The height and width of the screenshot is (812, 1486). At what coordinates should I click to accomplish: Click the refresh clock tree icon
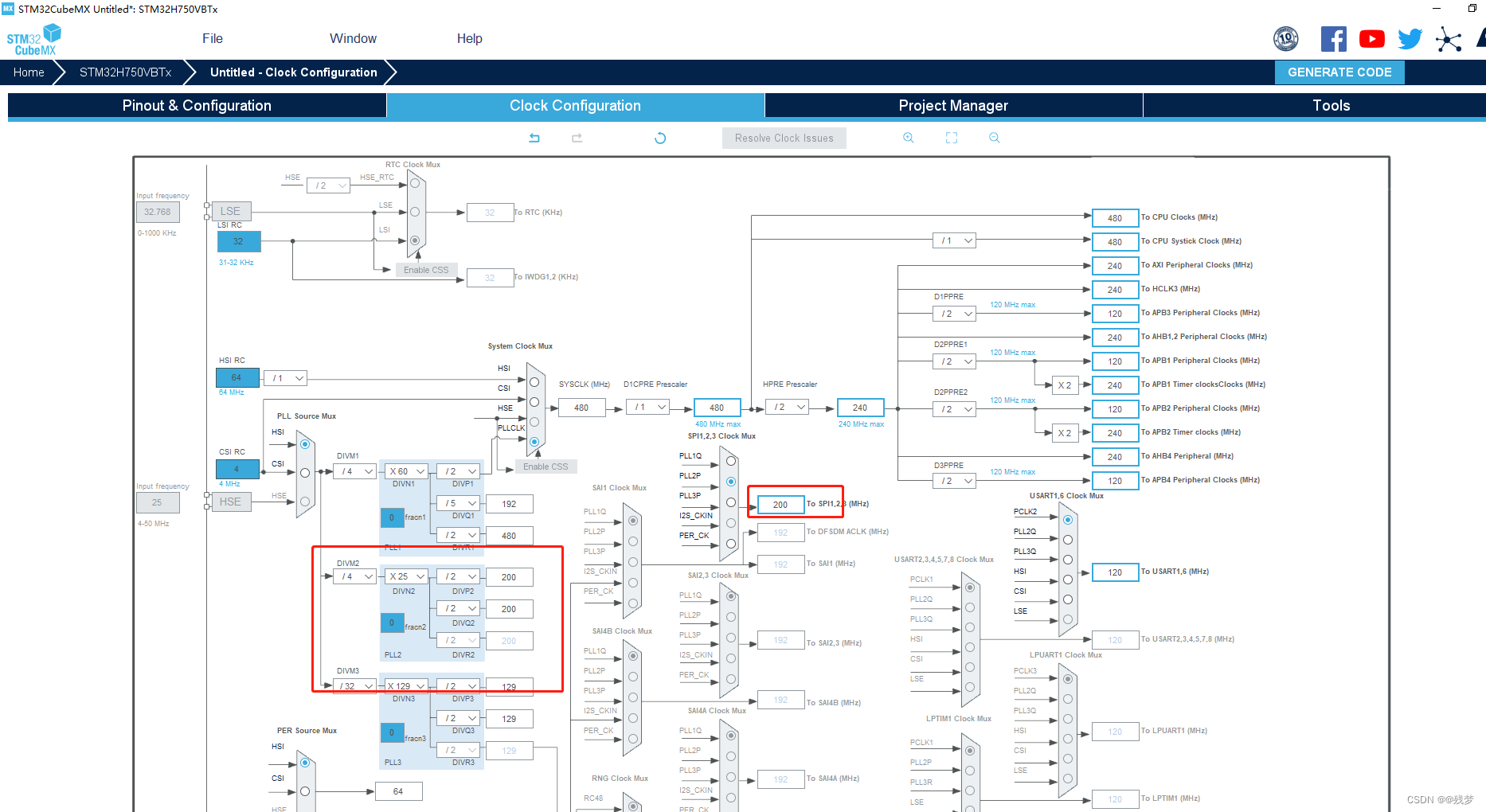pyautogui.click(x=660, y=138)
